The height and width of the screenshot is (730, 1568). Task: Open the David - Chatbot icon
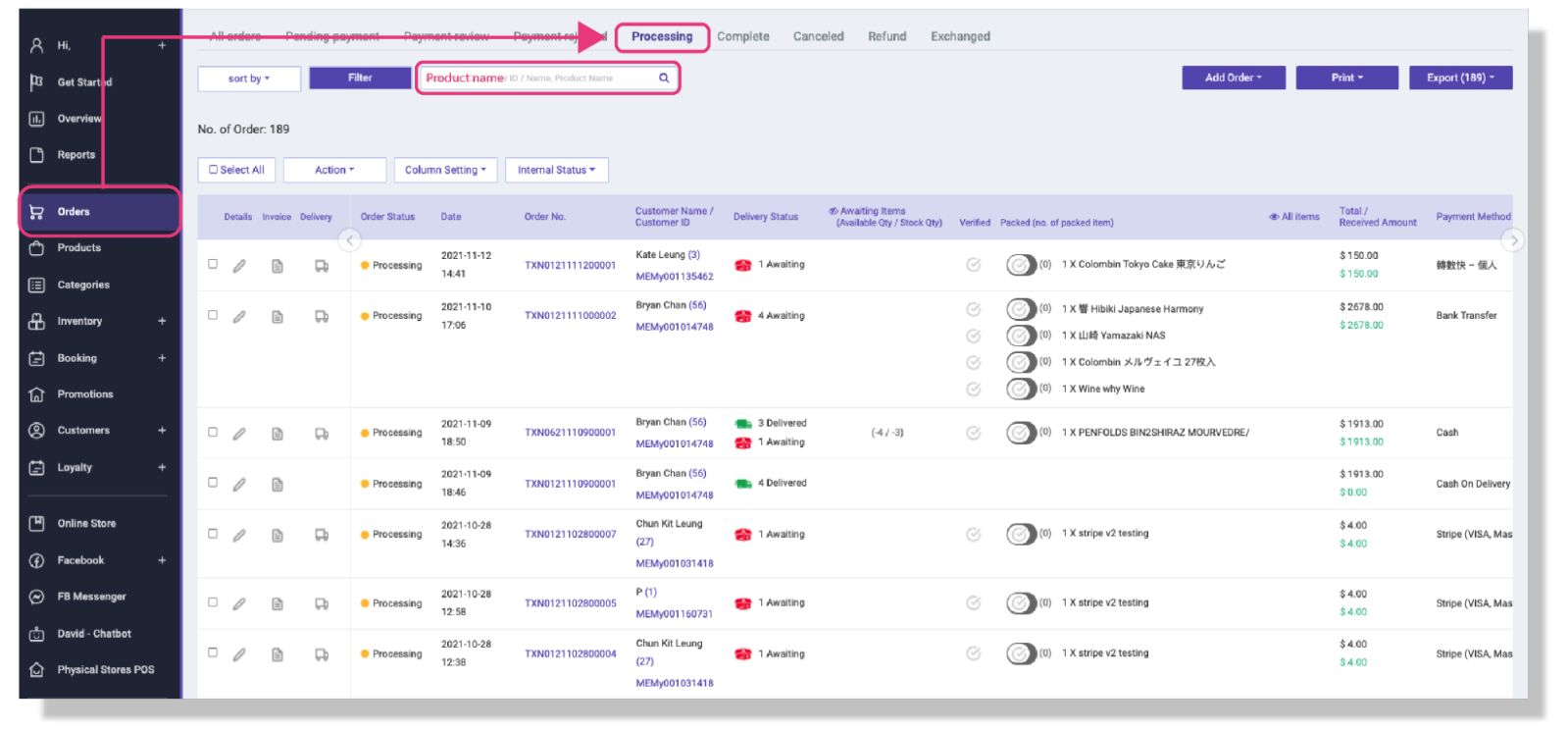pyautogui.click(x=36, y=634)
